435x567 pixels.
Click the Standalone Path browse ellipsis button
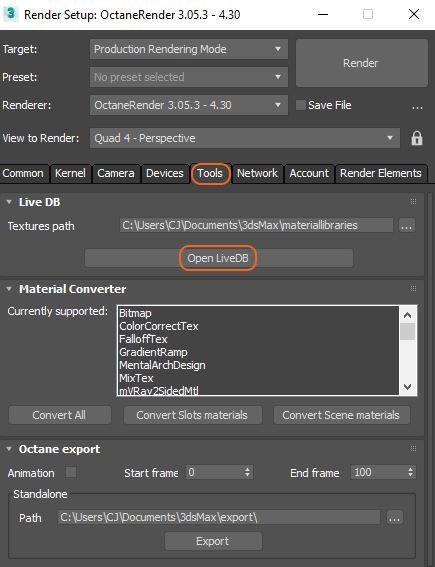(394, 517)
